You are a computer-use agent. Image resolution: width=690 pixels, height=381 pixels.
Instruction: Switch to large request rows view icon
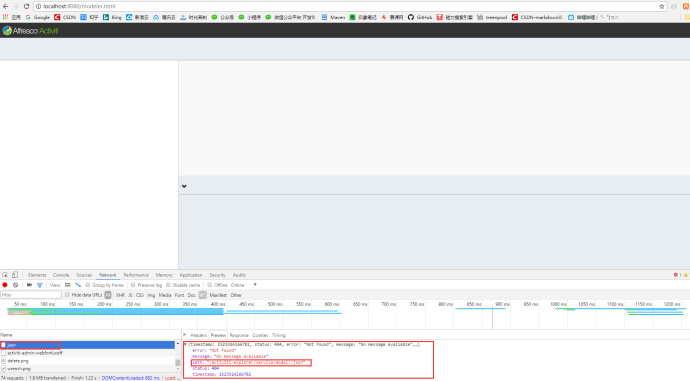68,285
